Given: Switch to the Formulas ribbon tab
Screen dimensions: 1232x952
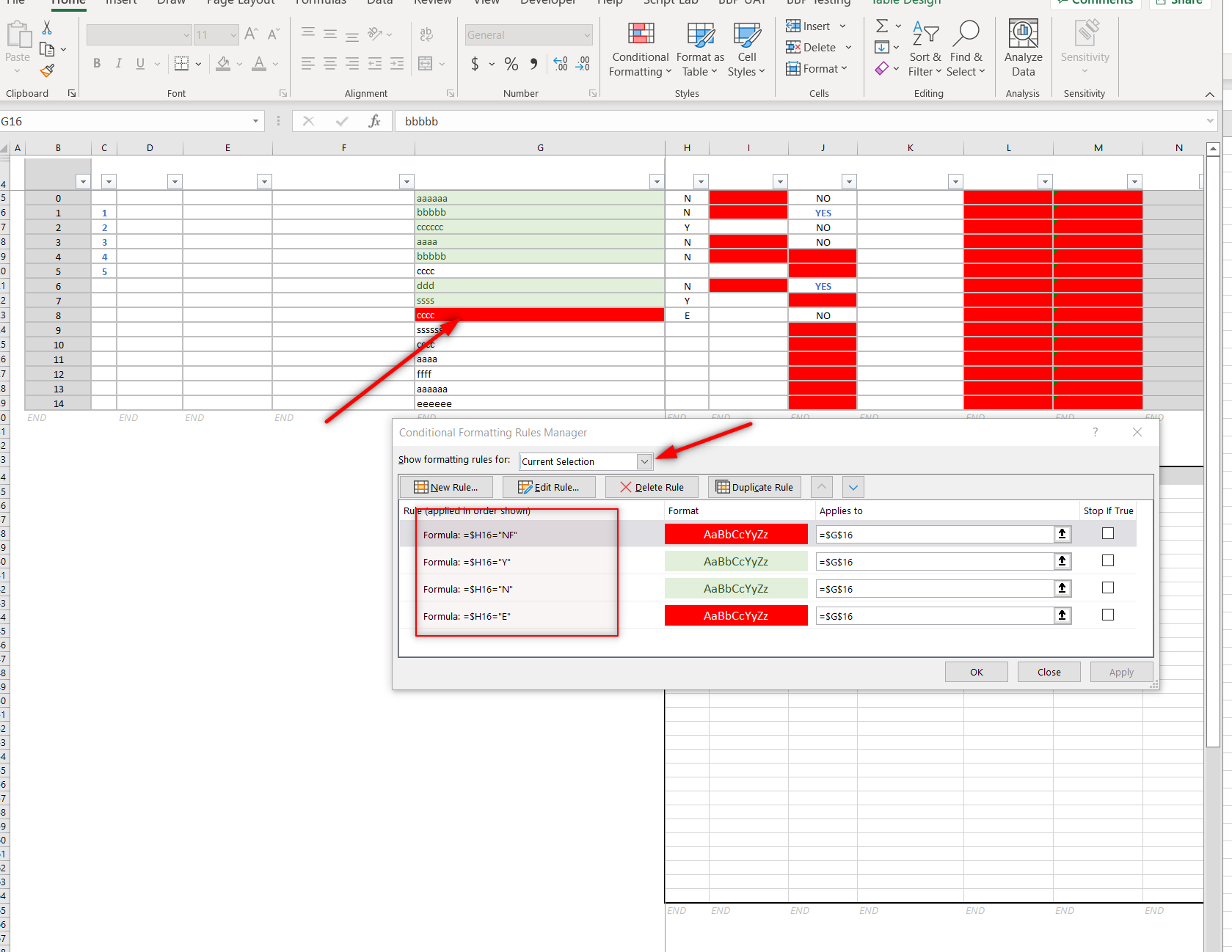Looking at the screenshot, I should [x=320, y=3].
